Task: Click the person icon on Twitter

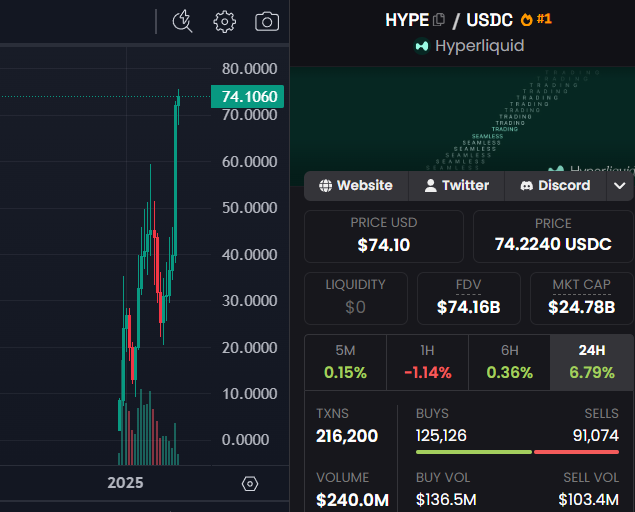Action: 430,186
